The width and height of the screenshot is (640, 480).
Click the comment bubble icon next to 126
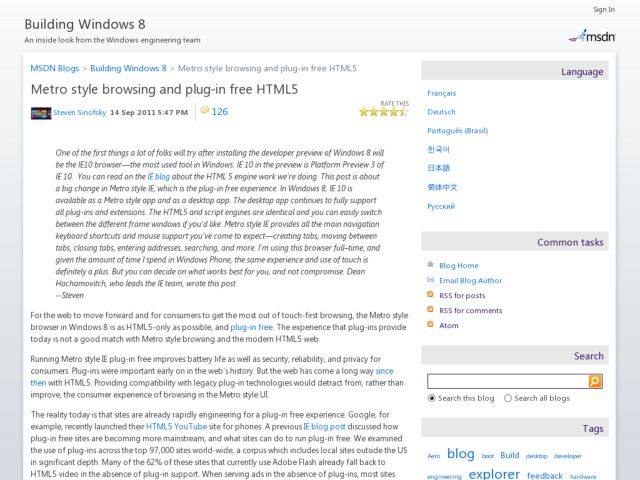coord(204,111)
